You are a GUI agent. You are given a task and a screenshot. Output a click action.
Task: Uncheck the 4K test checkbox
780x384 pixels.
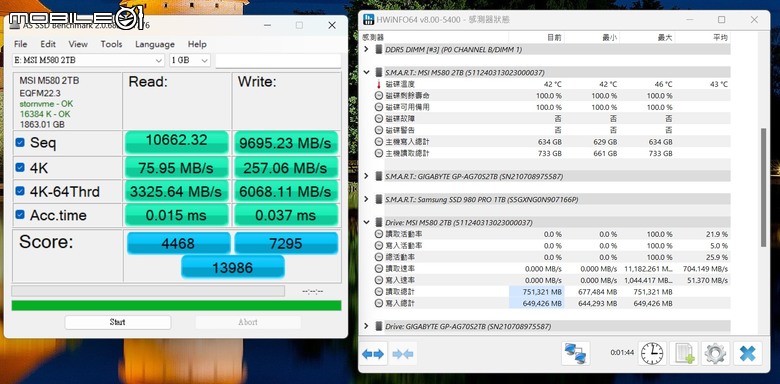pos(20,168)
